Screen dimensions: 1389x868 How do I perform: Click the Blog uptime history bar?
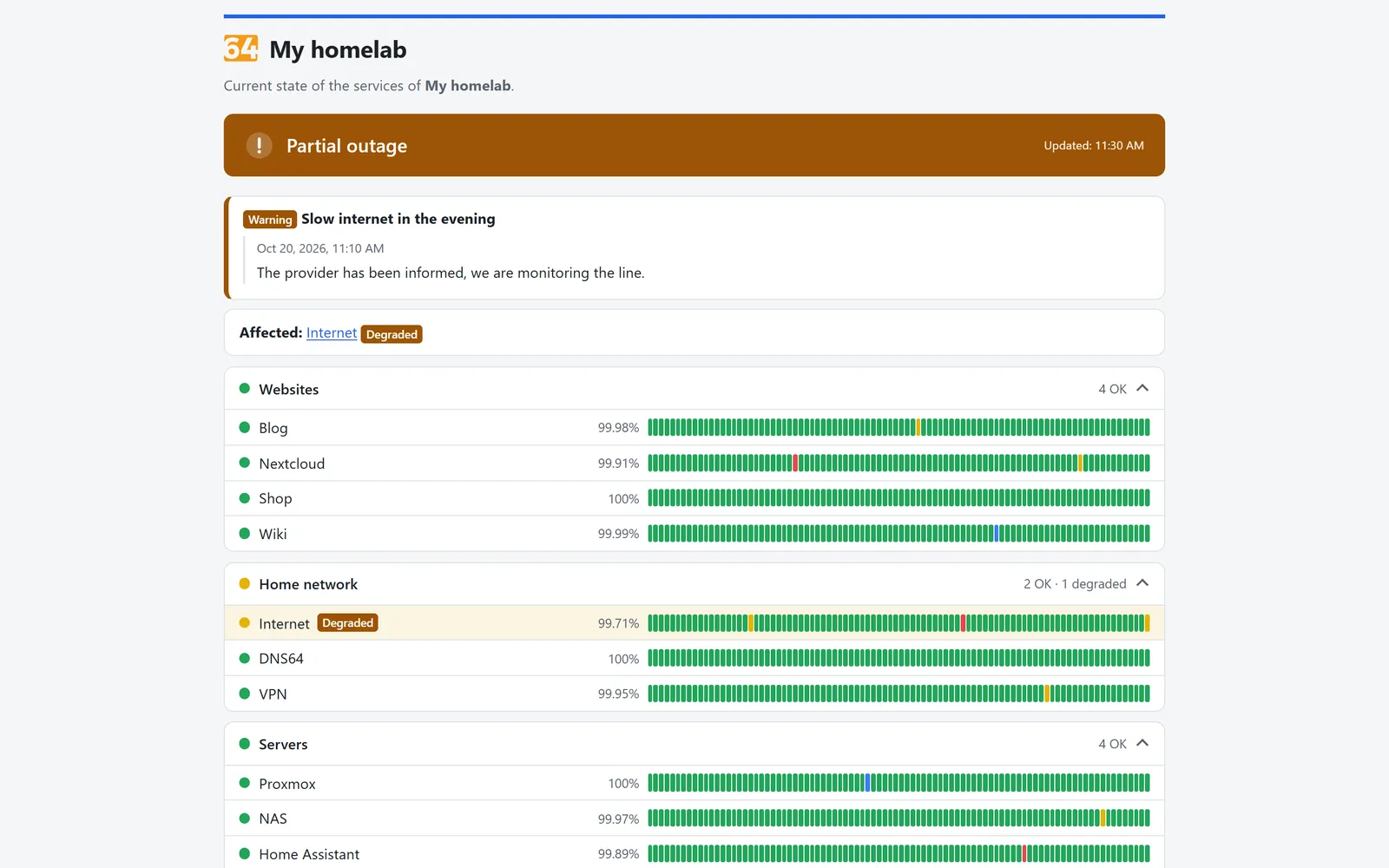[x=899, y=427]
